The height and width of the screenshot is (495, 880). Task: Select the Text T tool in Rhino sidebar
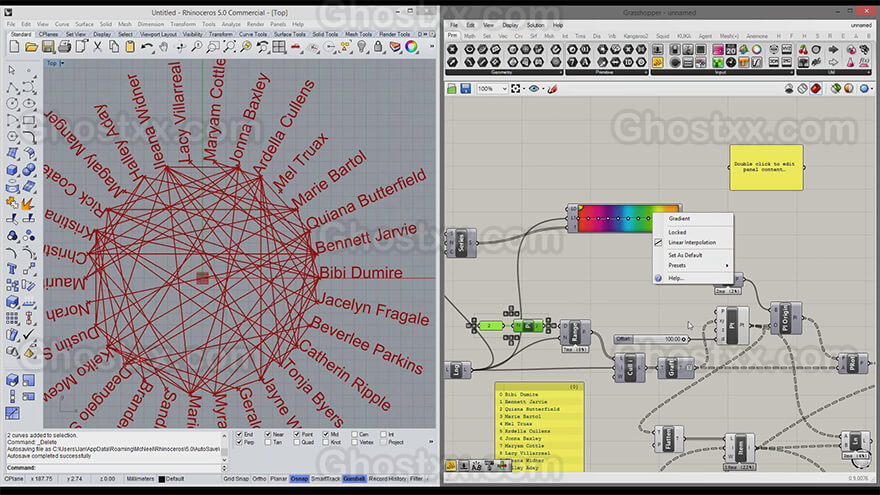point(12,269)
